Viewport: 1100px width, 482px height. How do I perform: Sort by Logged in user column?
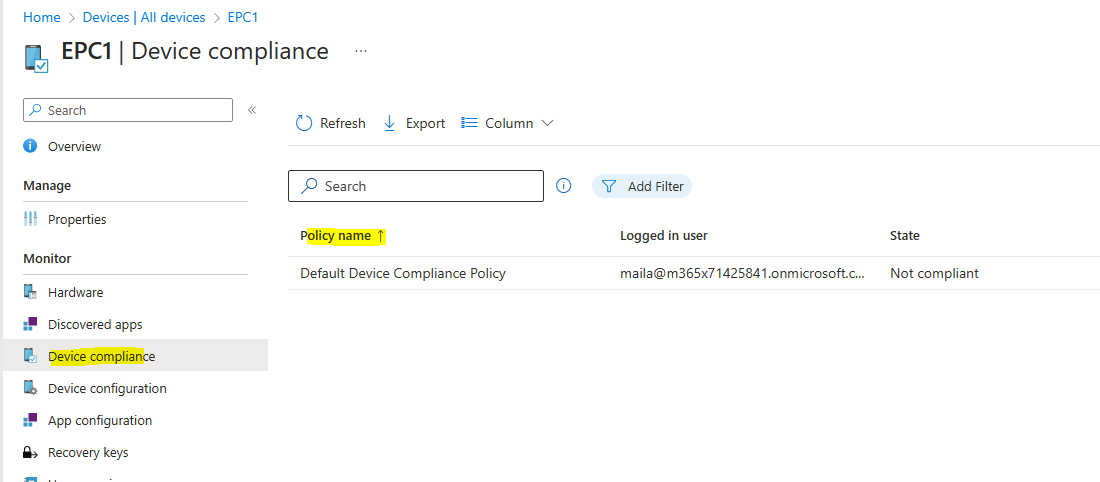(664, 236)
